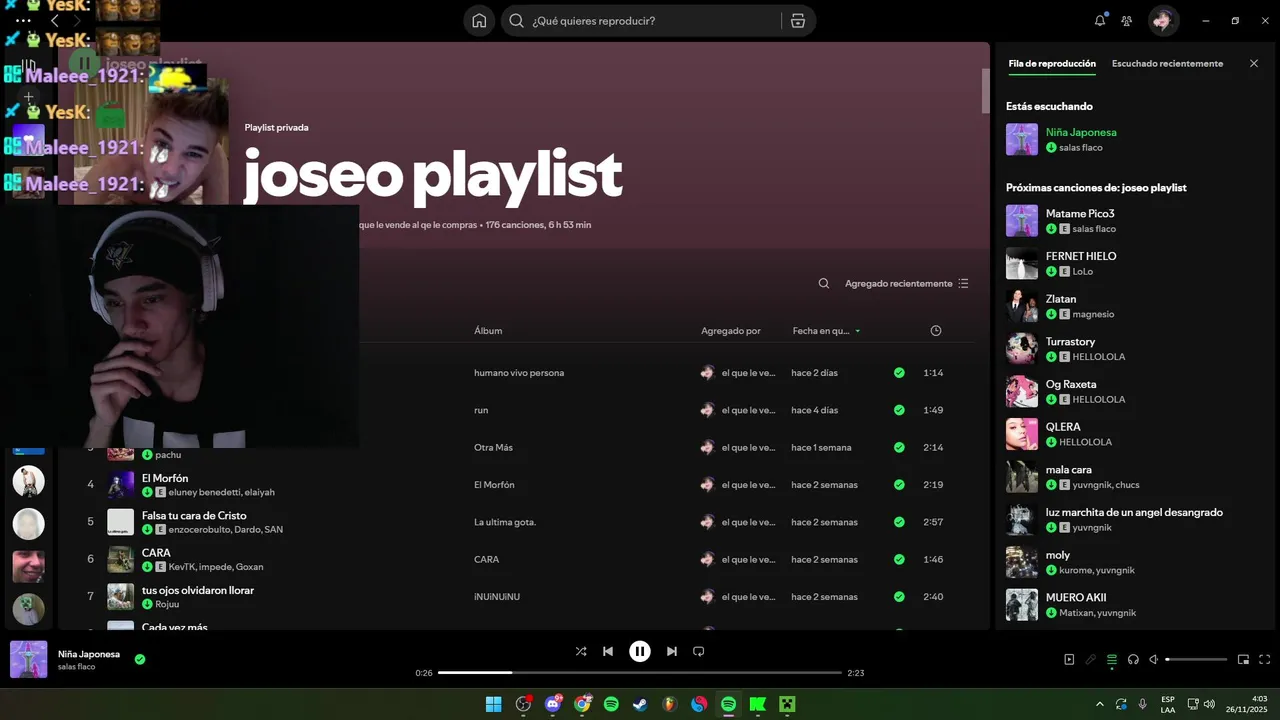
Task: Open the Windows Start button
Action: click(493, 704)
